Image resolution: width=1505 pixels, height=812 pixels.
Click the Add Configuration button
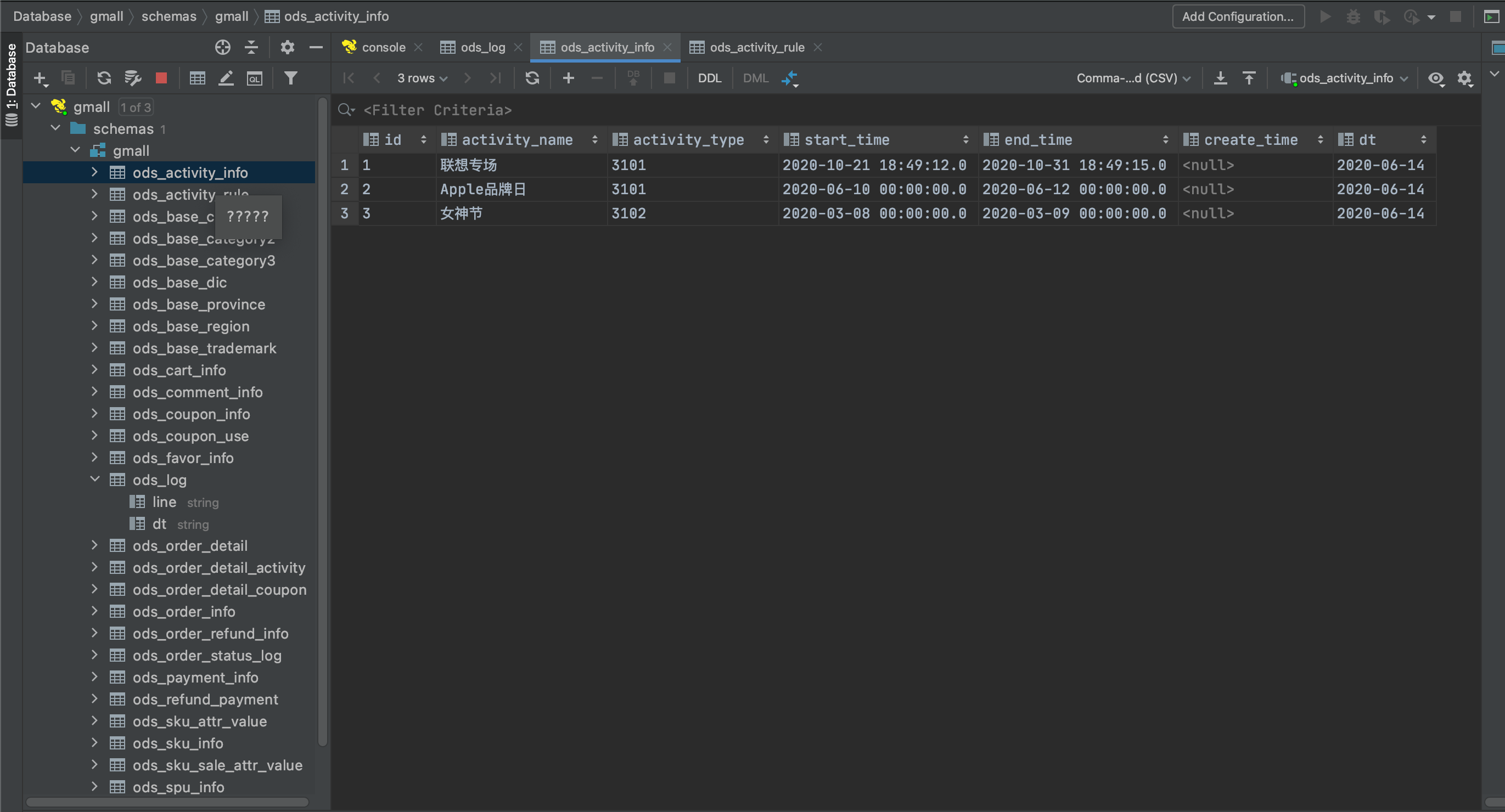tap(1237, 16)
